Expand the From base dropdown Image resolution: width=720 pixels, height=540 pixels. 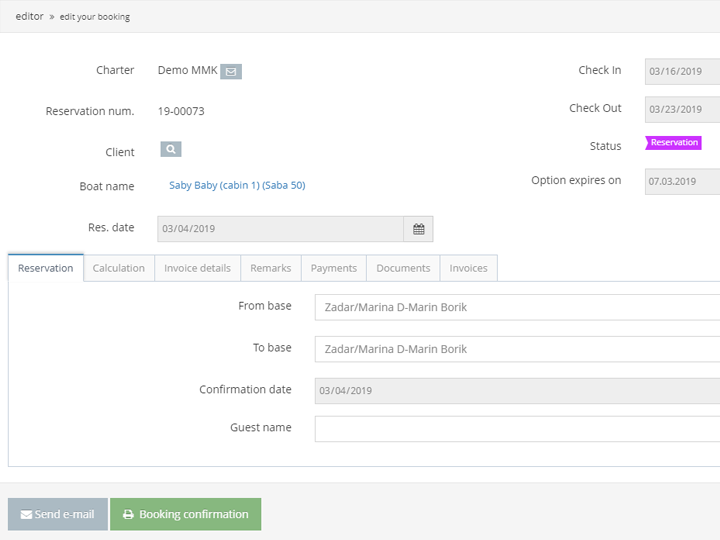(516, 307)
